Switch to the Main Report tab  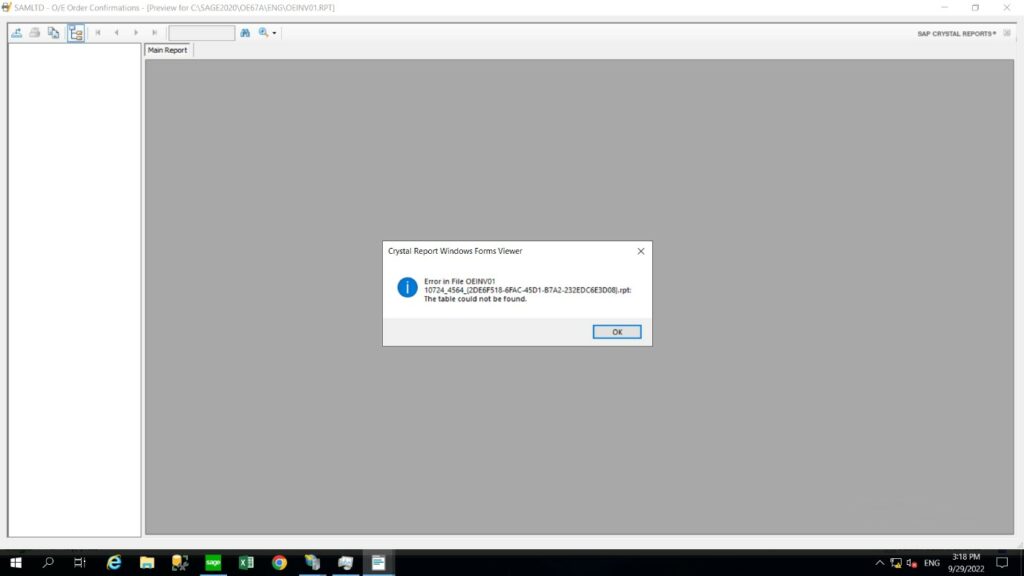tap(168, 50)
